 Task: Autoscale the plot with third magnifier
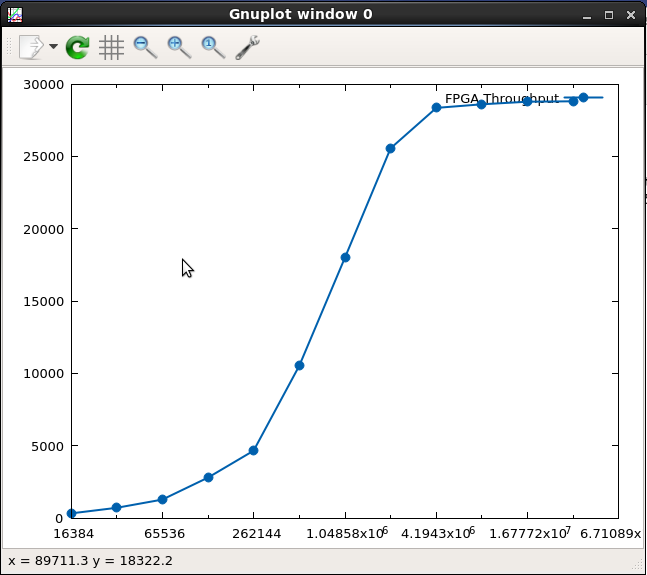tap(213, 47)
